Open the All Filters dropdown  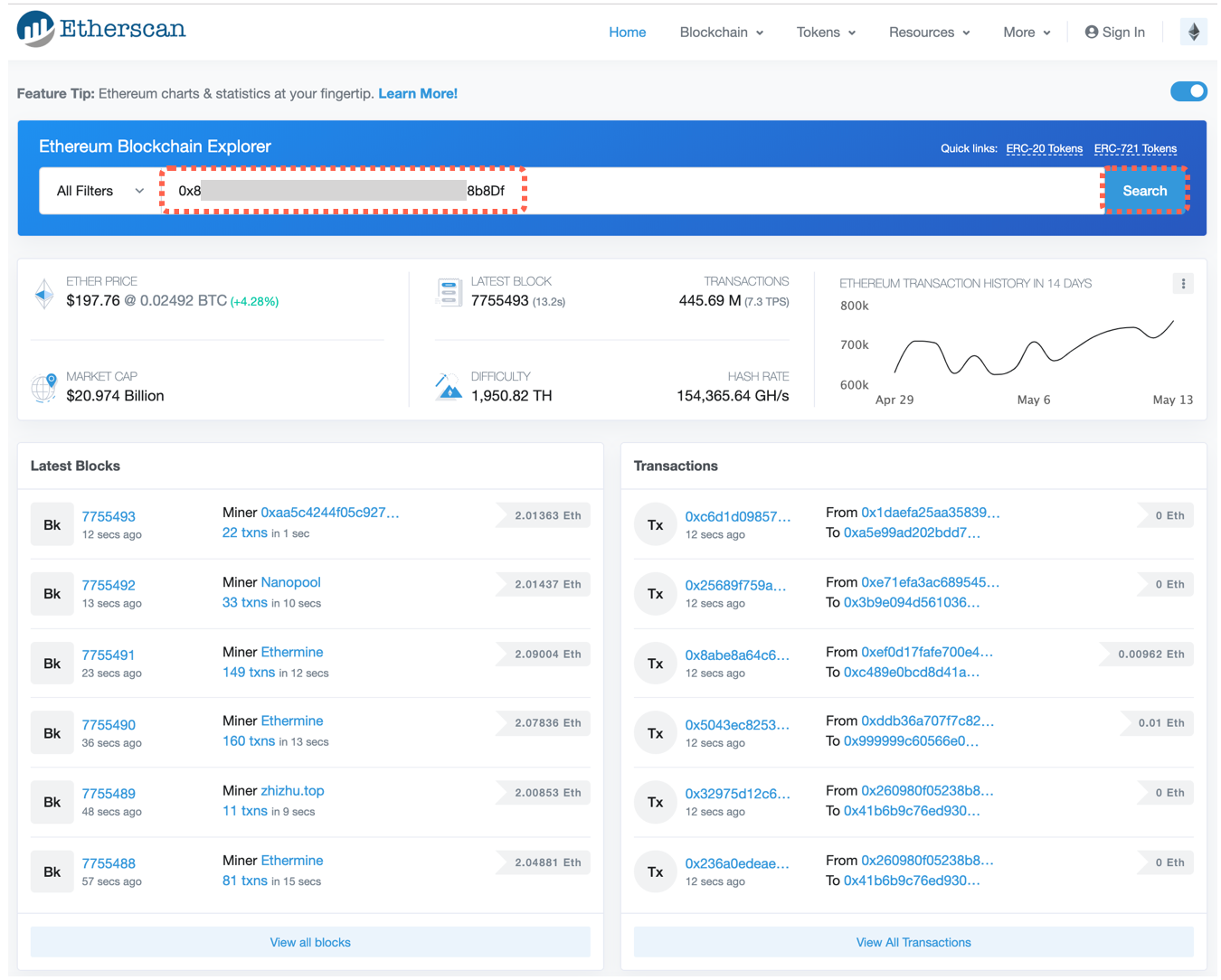99,191
